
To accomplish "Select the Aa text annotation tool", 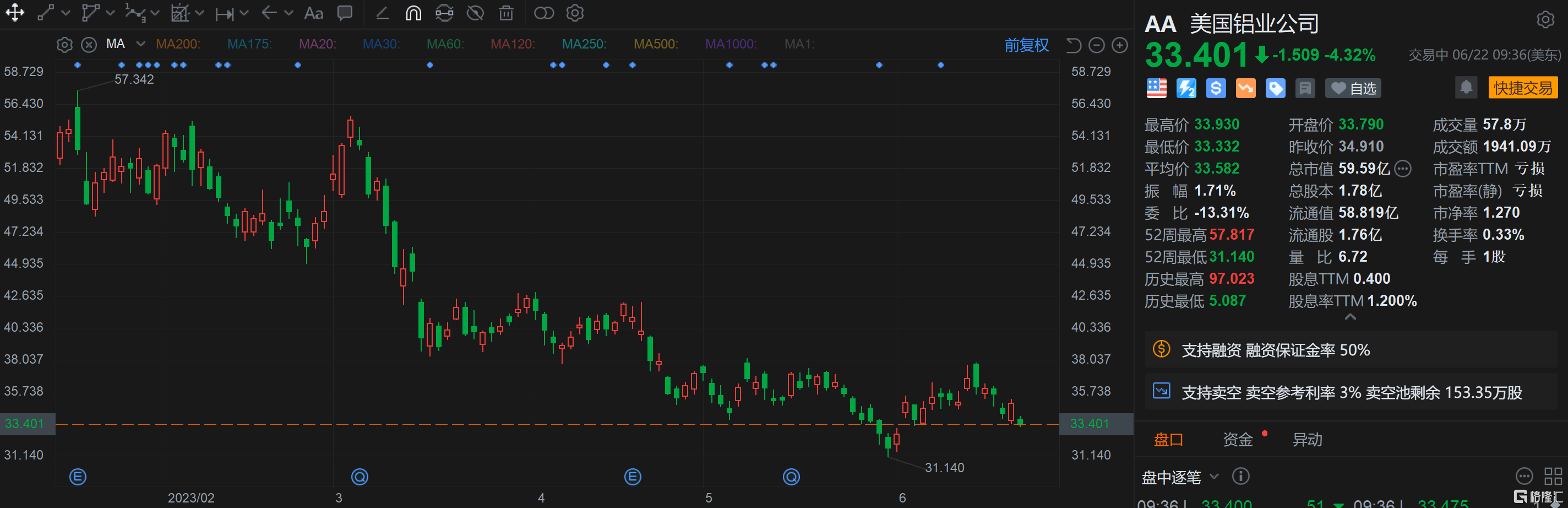I will point(313,13).
